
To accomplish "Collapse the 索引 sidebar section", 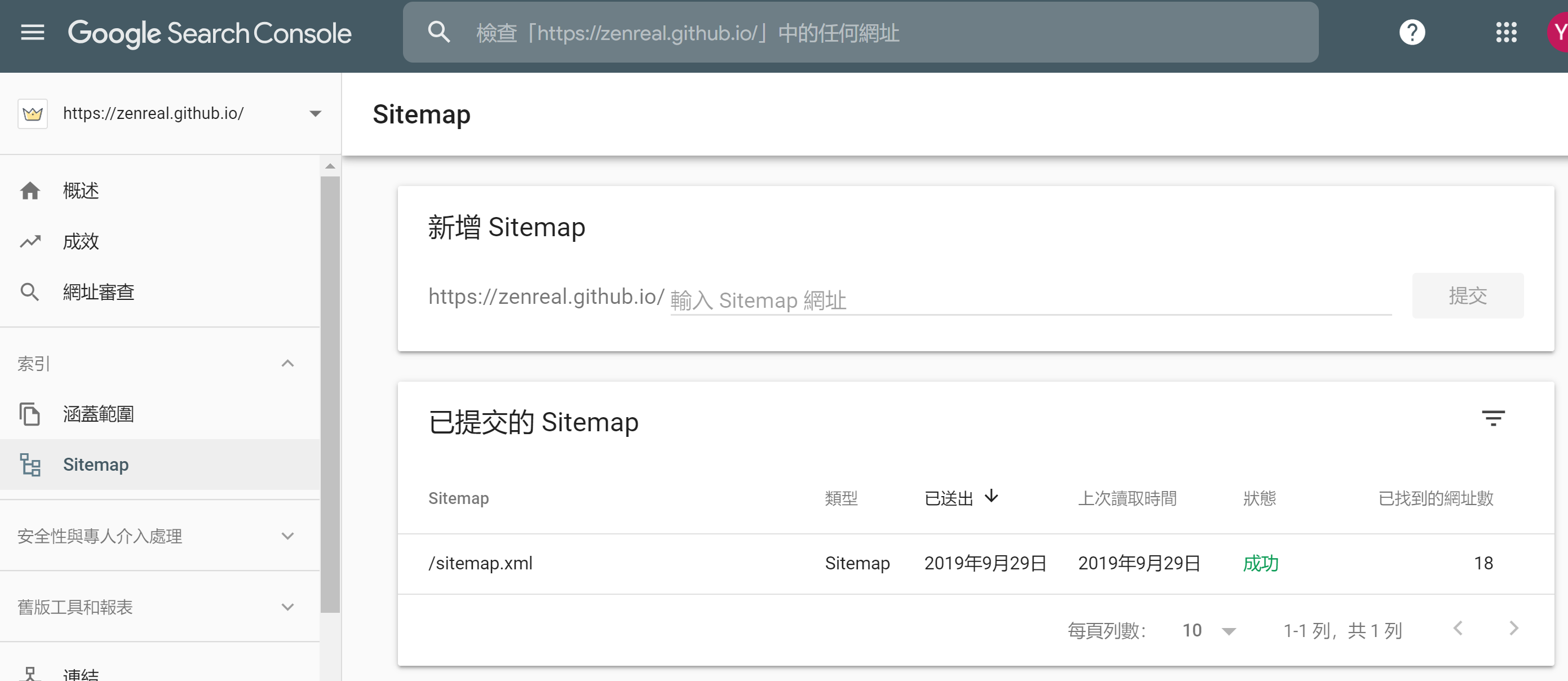I will [287, 363].
